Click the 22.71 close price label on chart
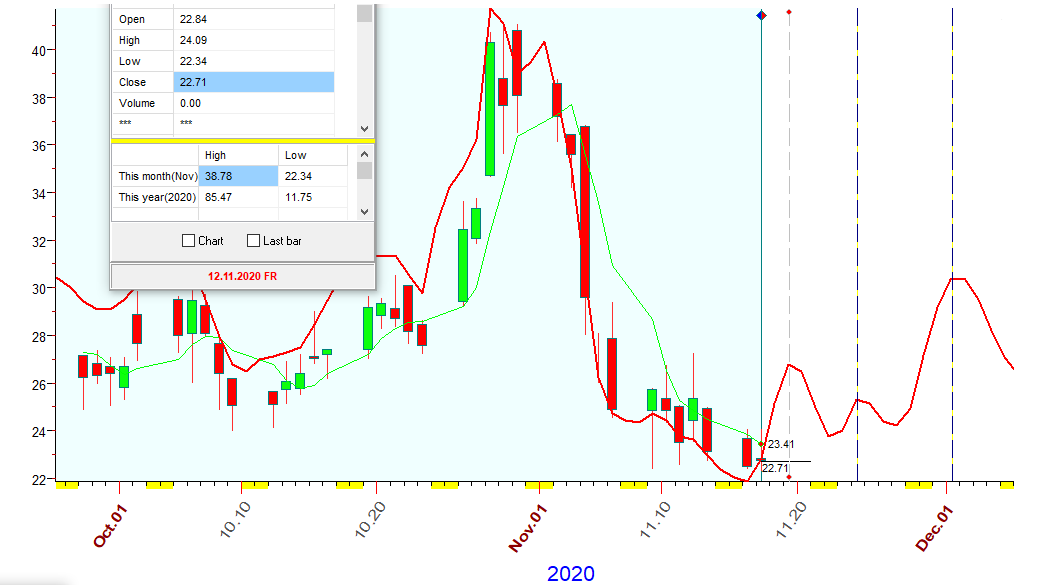Viewport: 1058px width, 585px height. (x=775, y=467)
